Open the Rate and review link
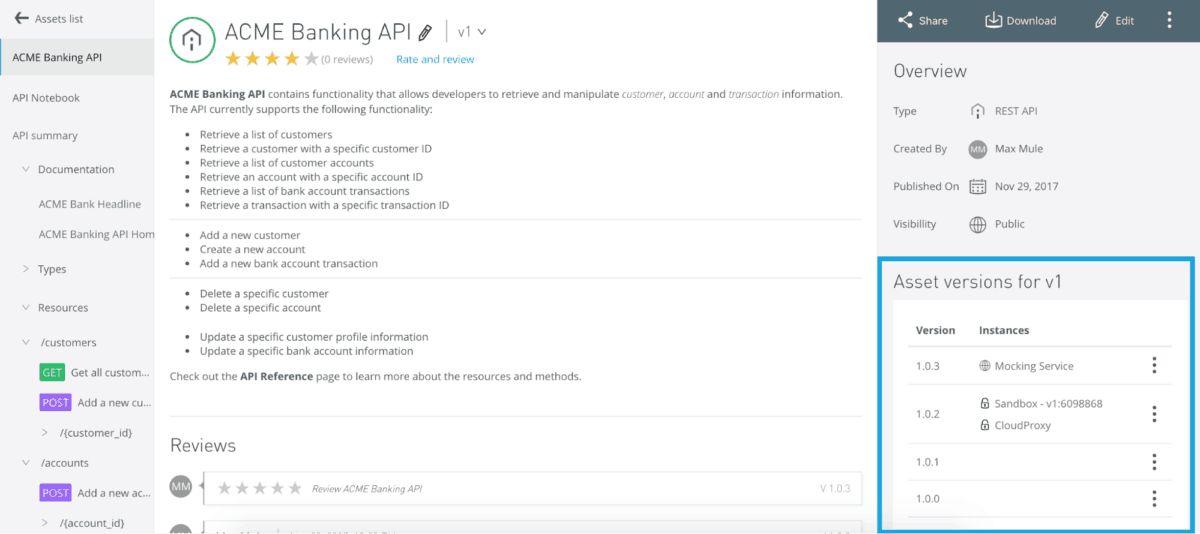The image size is (1200, 534). click(x=435, y=59)
